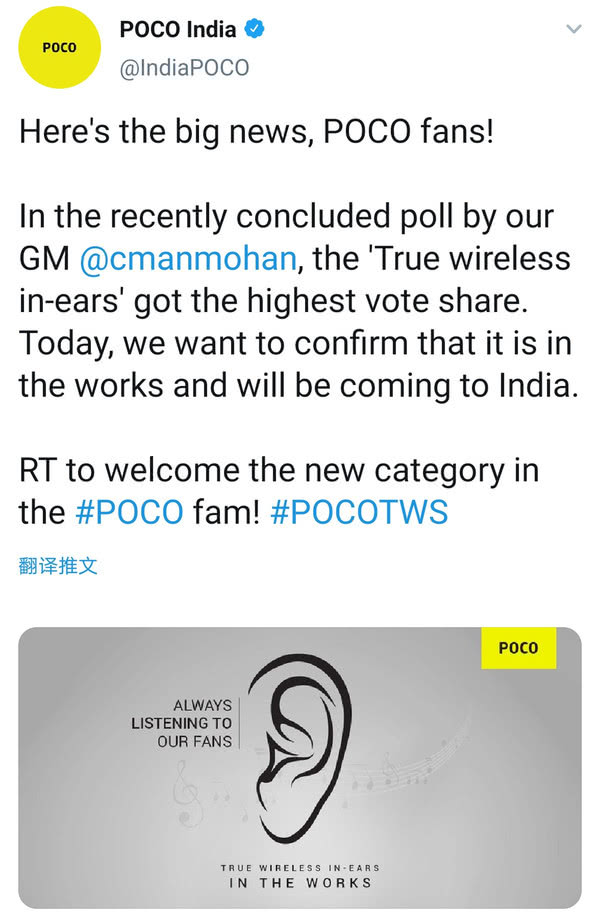
Task: Click the "TRUE WIRELESS IN-EARS" banner line
Action: (x=300, y=866)
